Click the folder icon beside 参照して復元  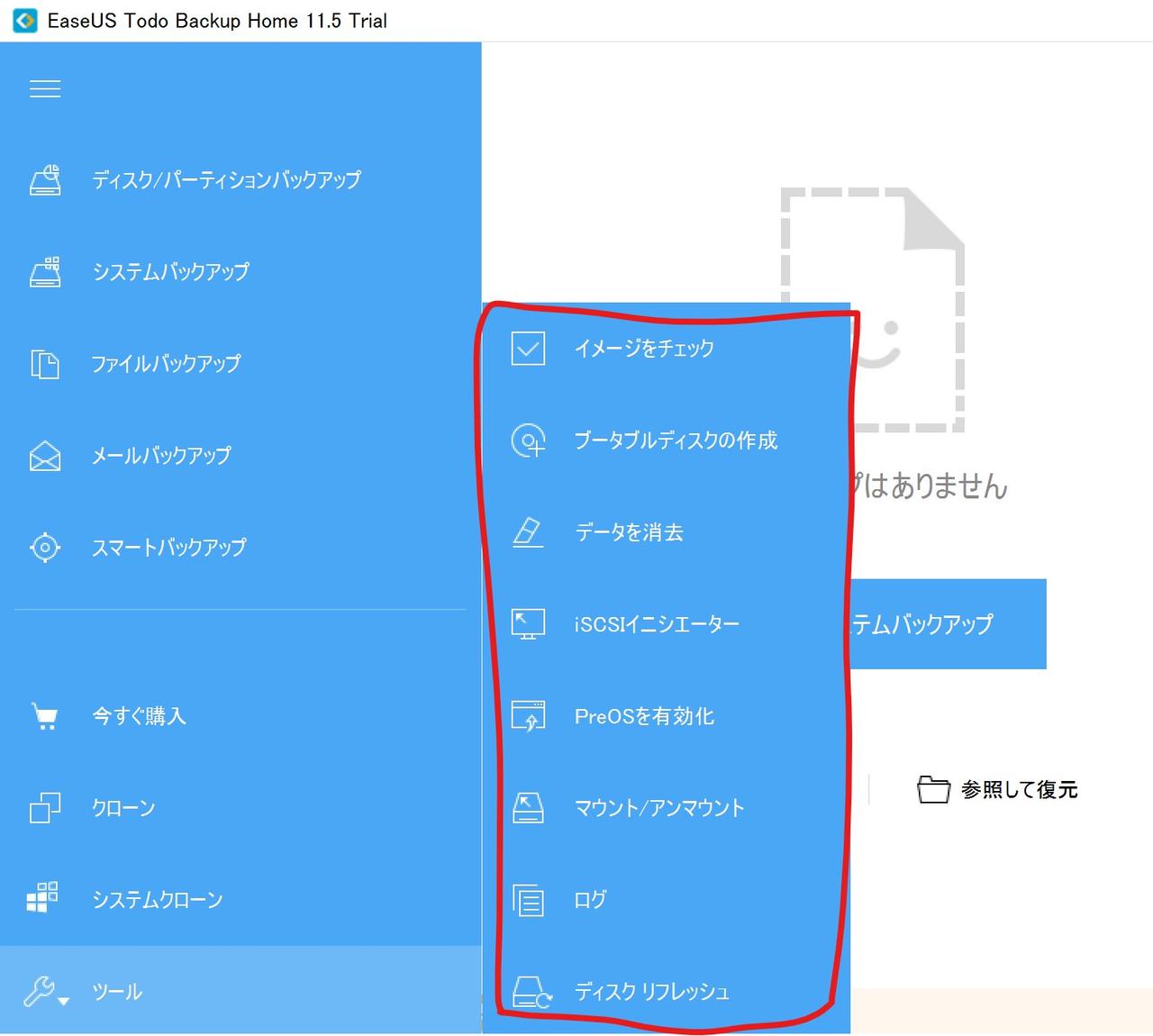pos(934,789)
